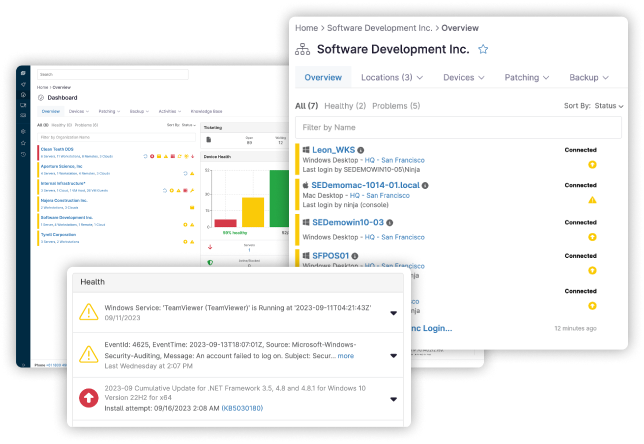Click the star favorites icon in the dashboard sidebar

(23, 143)
